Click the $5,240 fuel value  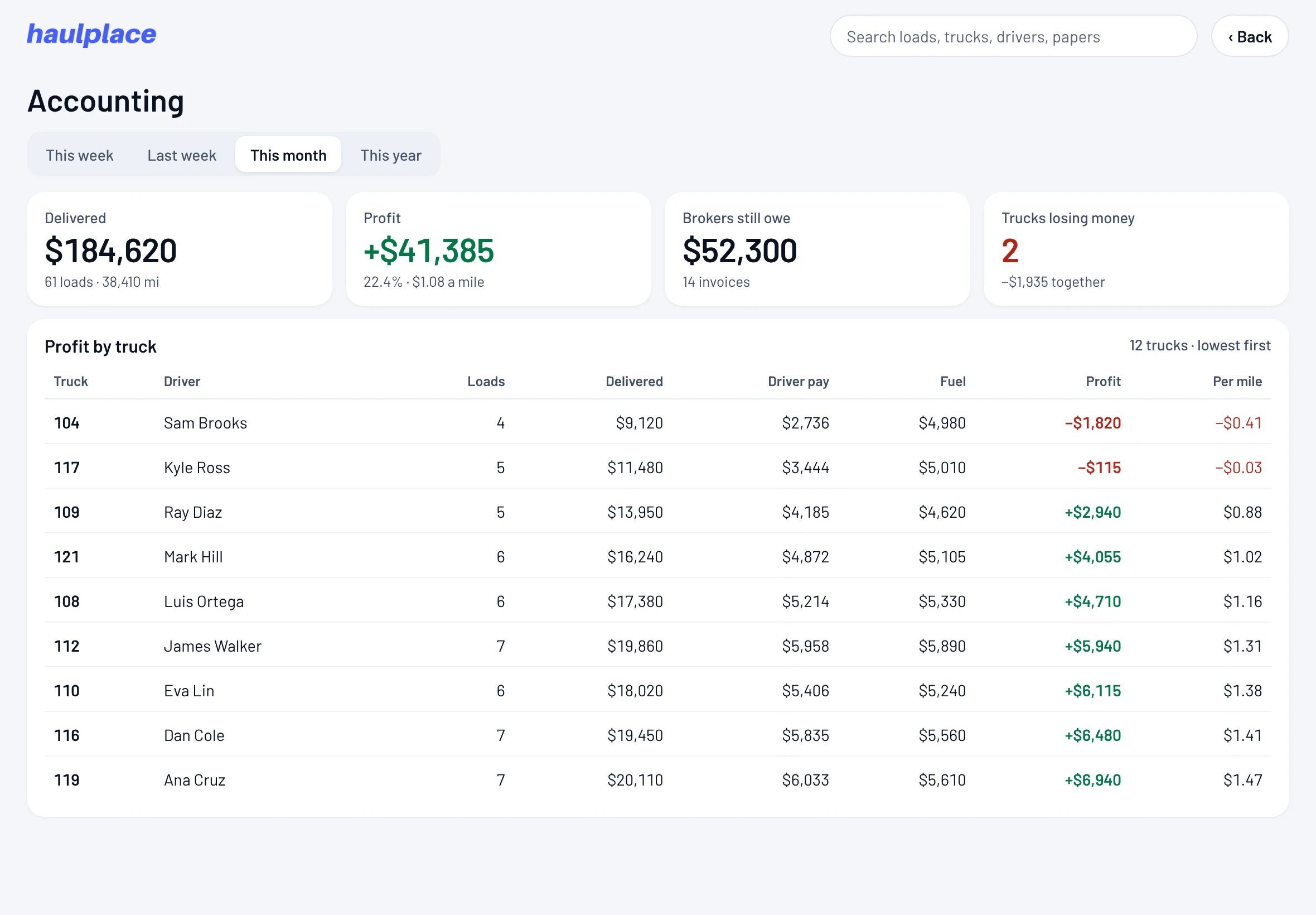(942, 691)
